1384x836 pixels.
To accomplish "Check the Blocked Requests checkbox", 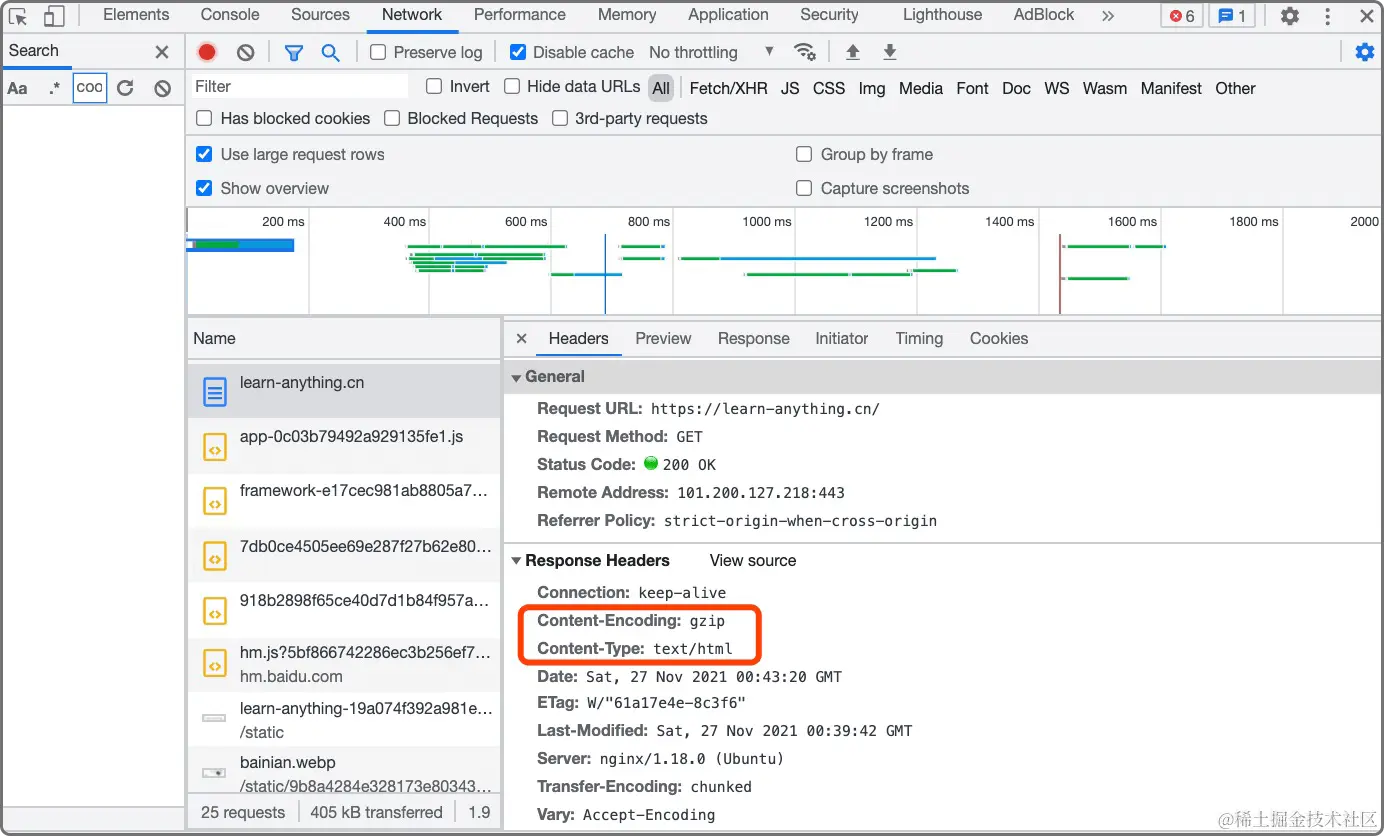I will click(391, 118).
